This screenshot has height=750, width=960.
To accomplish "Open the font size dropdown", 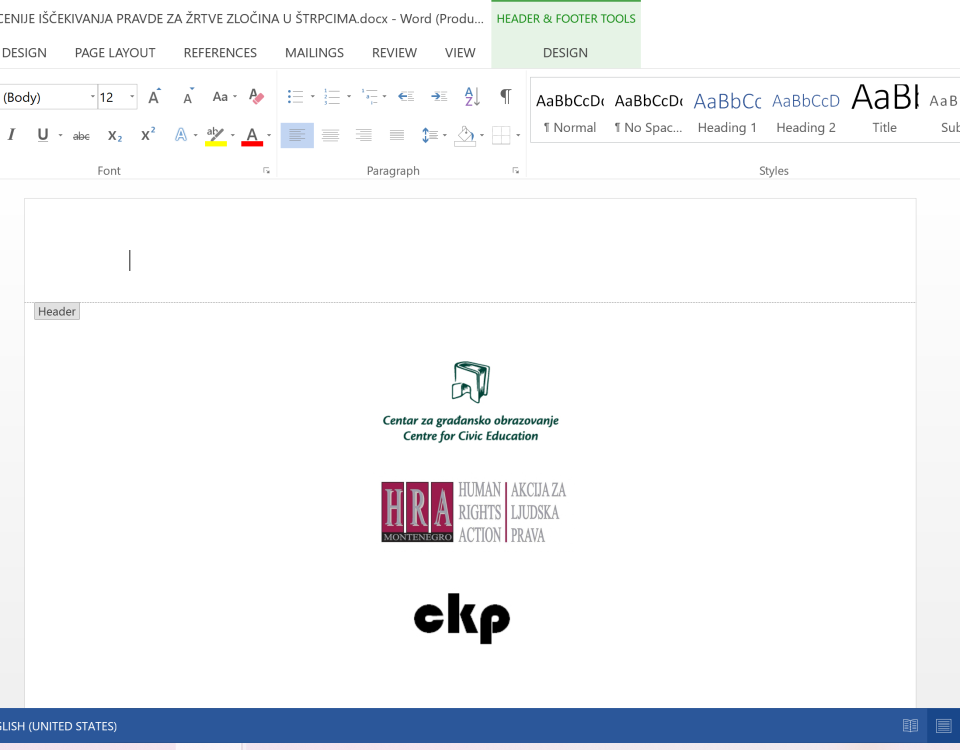I will [x=132, y=97].
